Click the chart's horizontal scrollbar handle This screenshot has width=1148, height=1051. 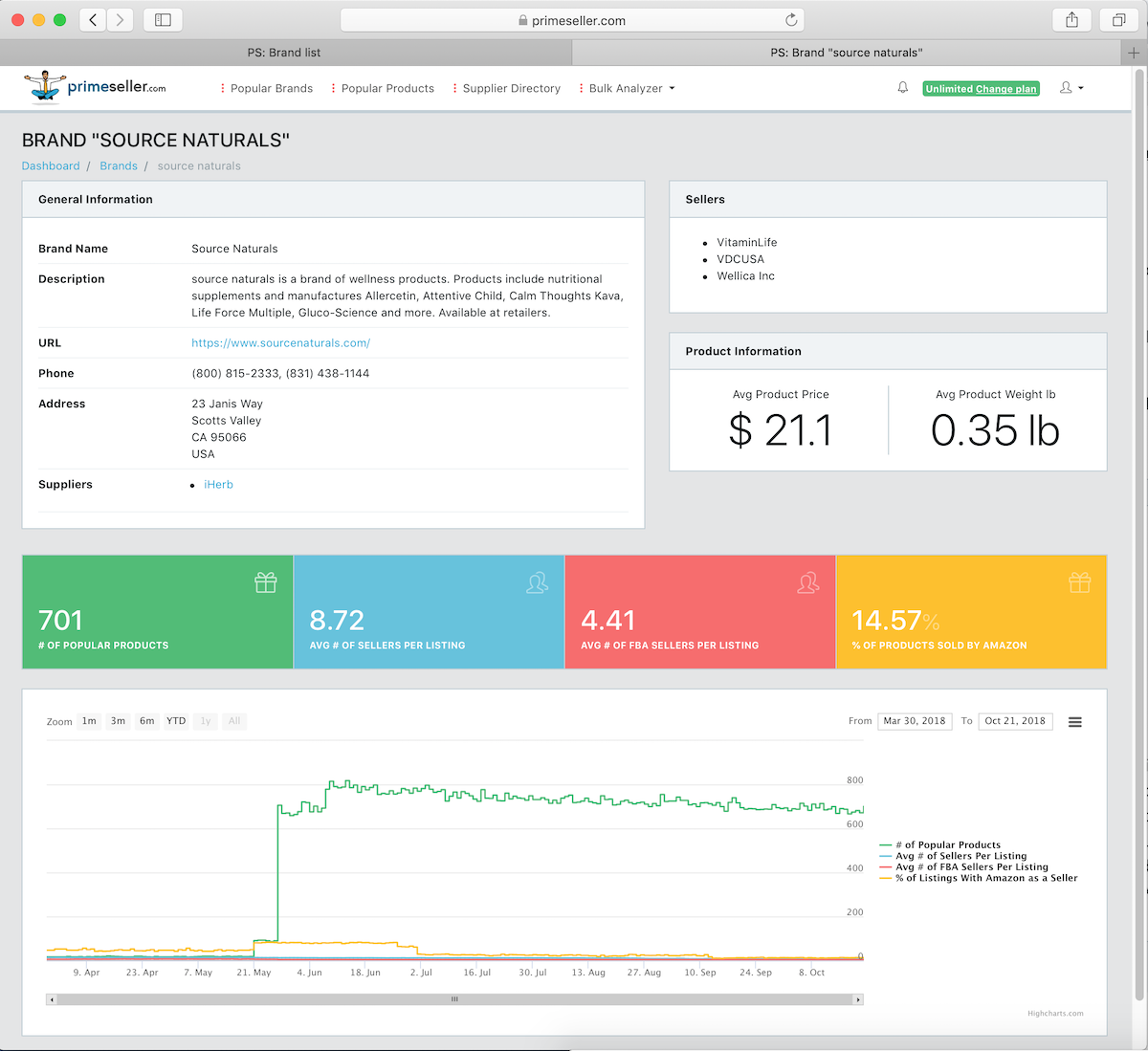coord(454,999)
